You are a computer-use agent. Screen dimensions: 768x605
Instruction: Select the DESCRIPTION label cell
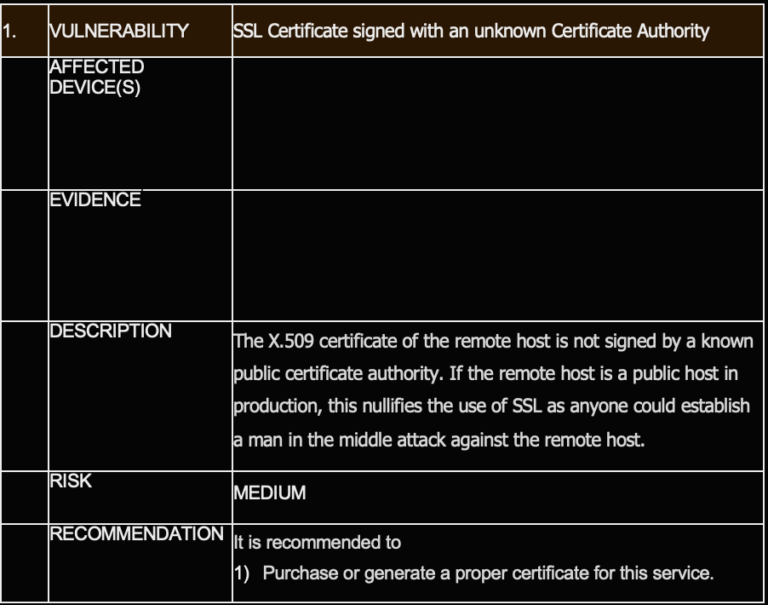click(110, 331)
